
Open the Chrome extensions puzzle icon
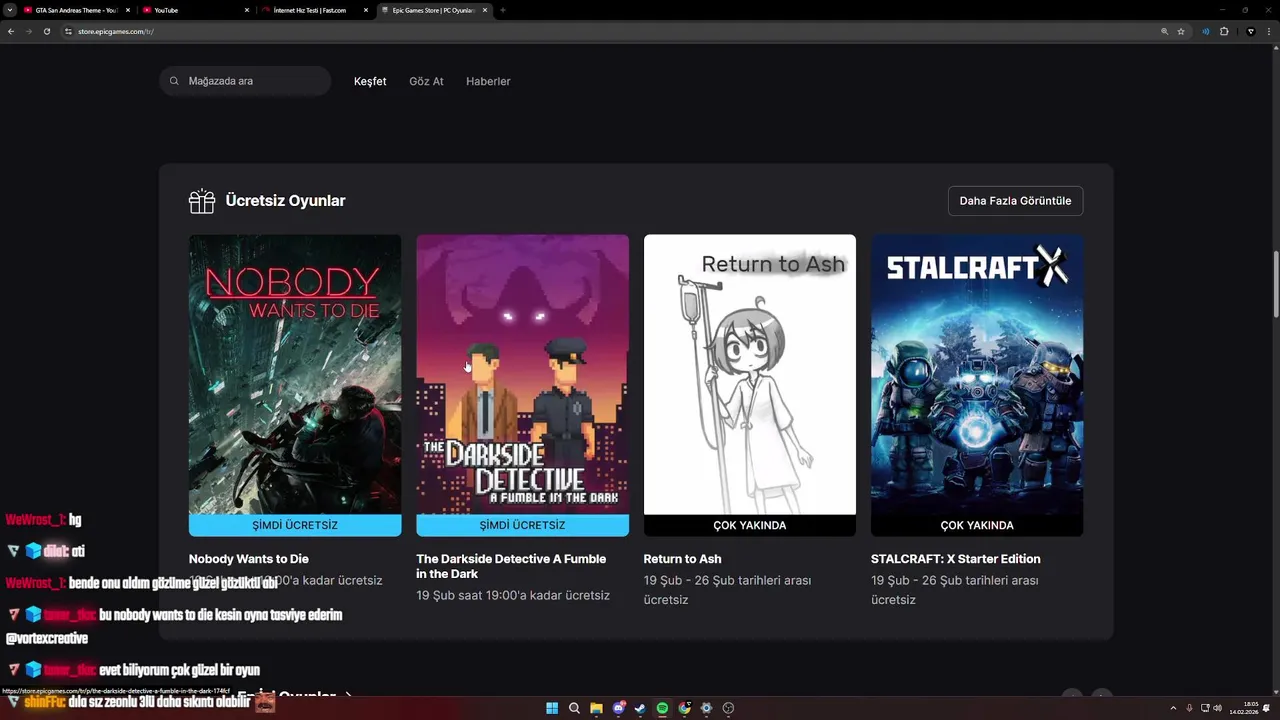pyautogui.click(x=1224, y=31)
